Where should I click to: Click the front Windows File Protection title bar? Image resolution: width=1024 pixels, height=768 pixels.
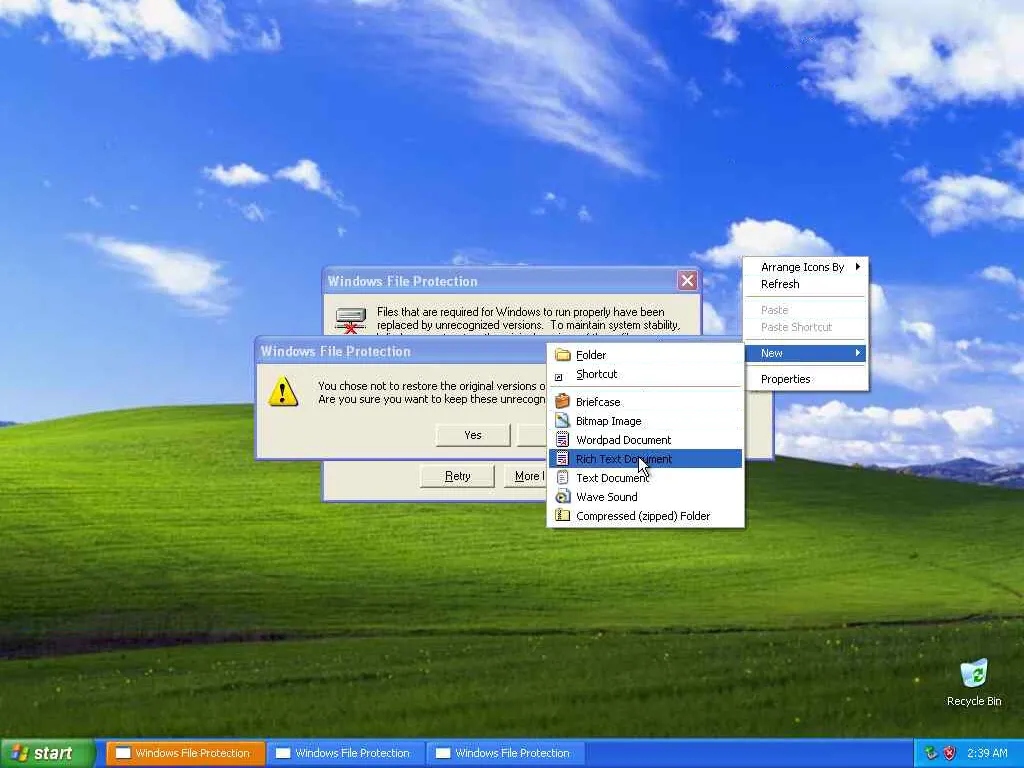[400, 351]
